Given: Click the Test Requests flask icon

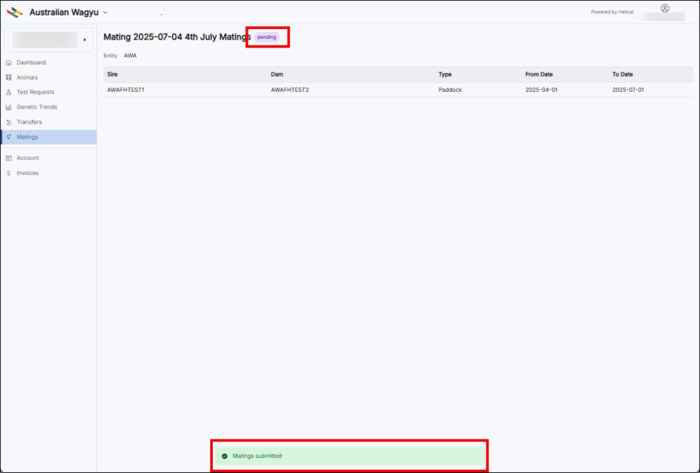Looking at the screenshot, I should [x=9, y=92].
